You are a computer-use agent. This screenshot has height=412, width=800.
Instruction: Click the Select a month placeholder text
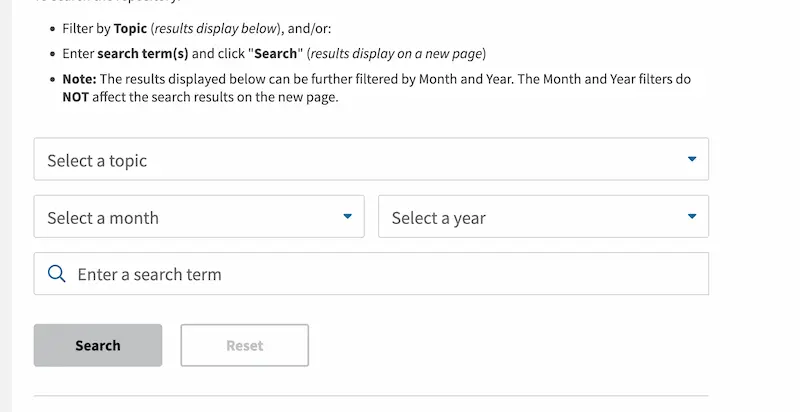point(103,218)
